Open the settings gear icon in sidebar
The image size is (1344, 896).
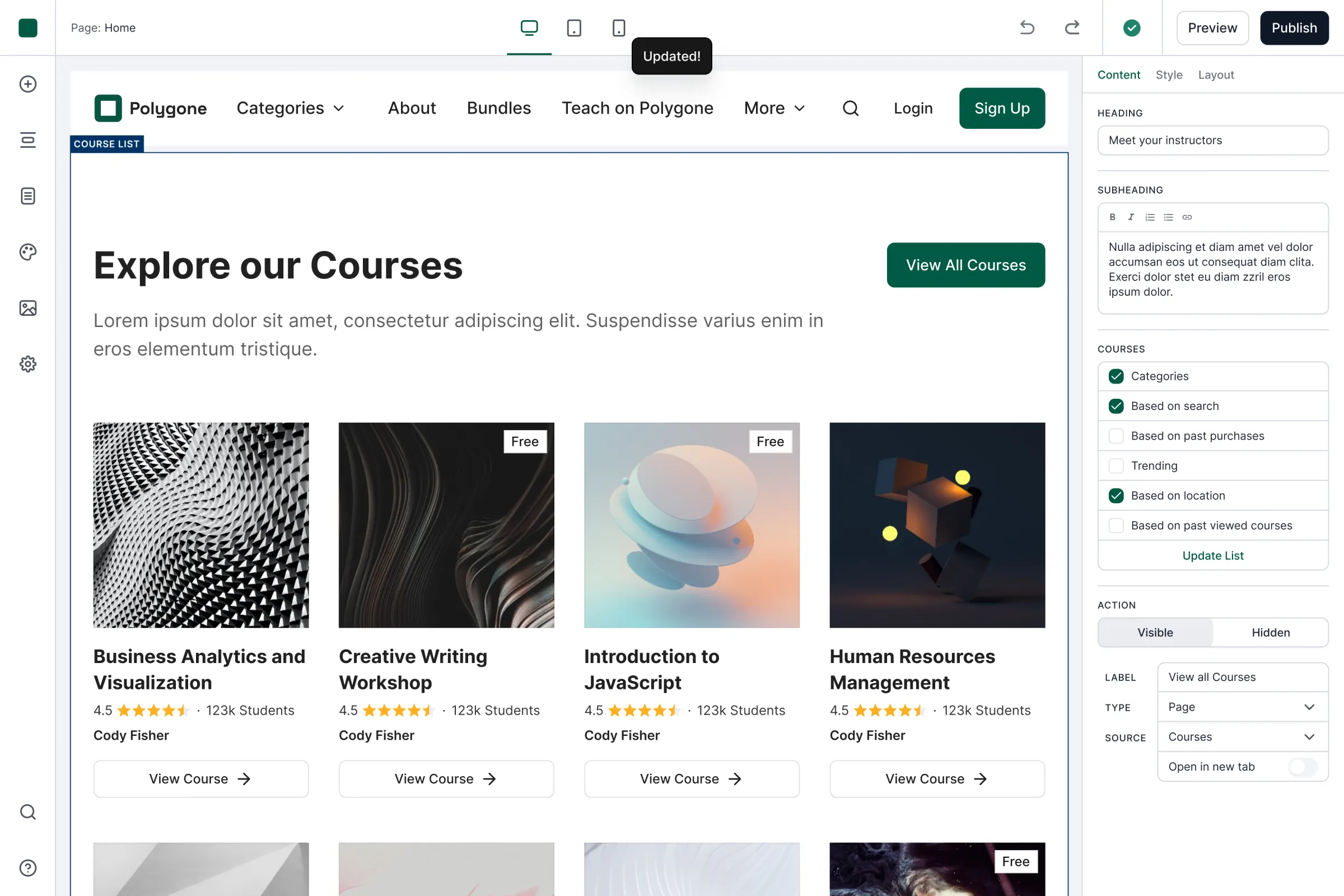pyautogui.click(x=27, y=364)
